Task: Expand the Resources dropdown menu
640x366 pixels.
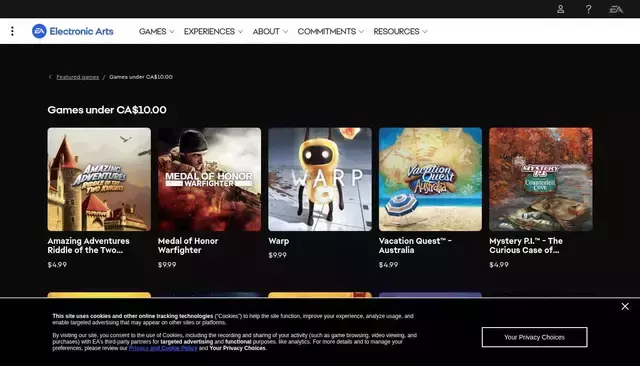Action: pos(400,31)
